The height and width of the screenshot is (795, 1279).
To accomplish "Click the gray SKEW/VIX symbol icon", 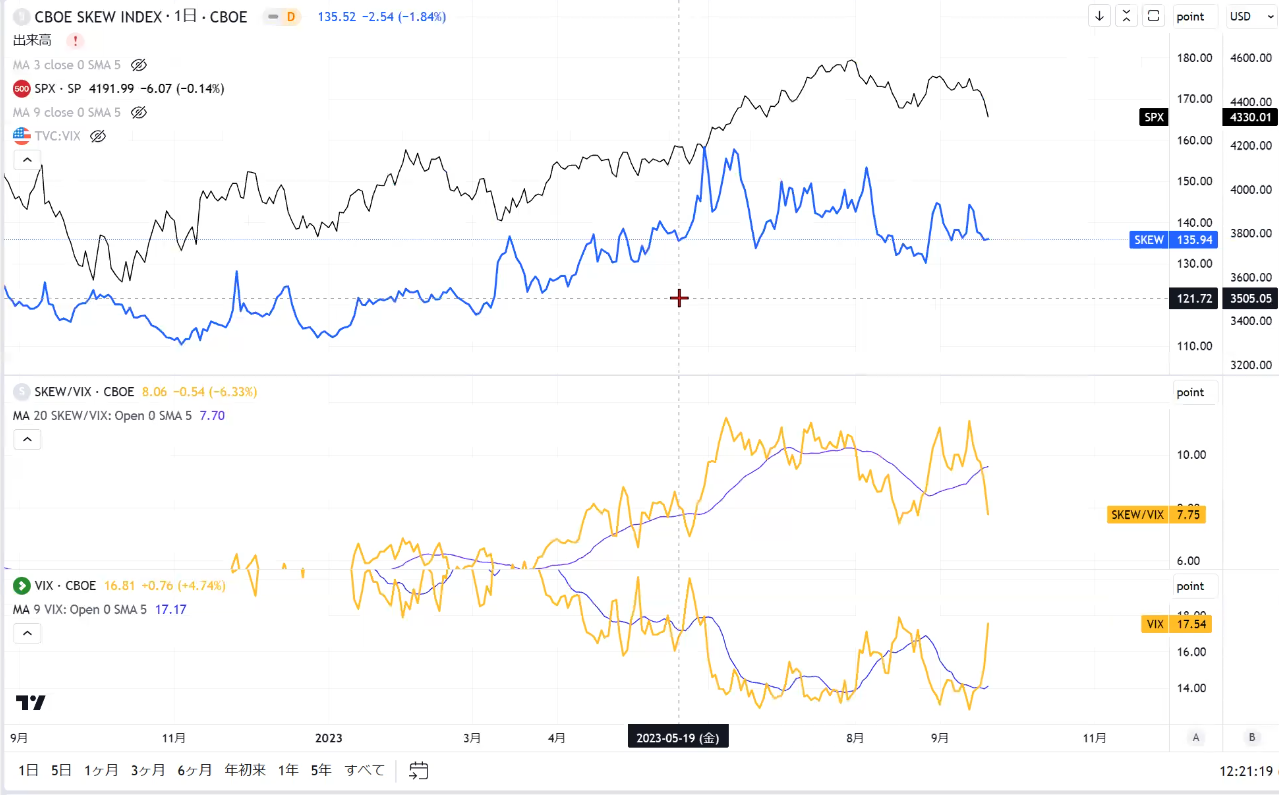I will pos(21,392).
